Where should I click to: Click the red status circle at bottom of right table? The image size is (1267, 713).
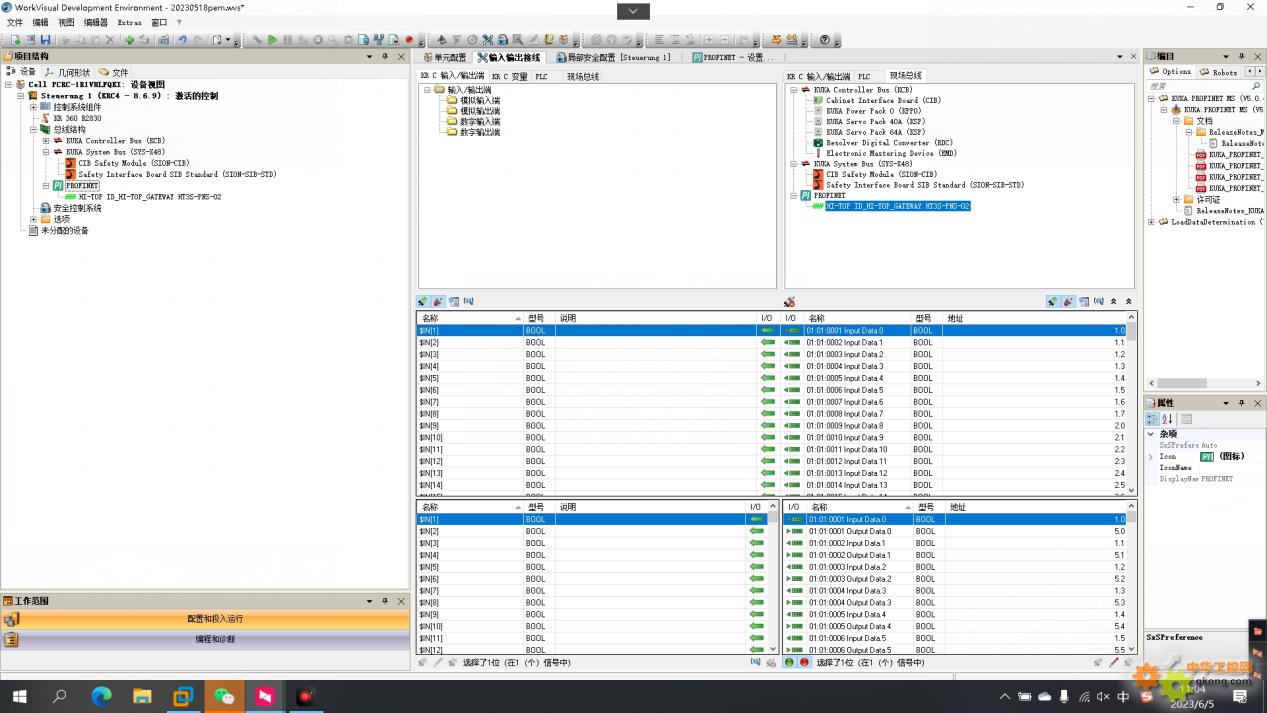pos(804,662)
